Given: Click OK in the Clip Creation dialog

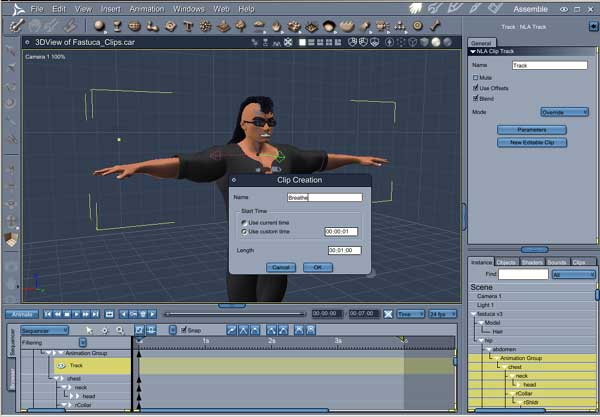Looking at the screenshot, I should click(317, 267).
